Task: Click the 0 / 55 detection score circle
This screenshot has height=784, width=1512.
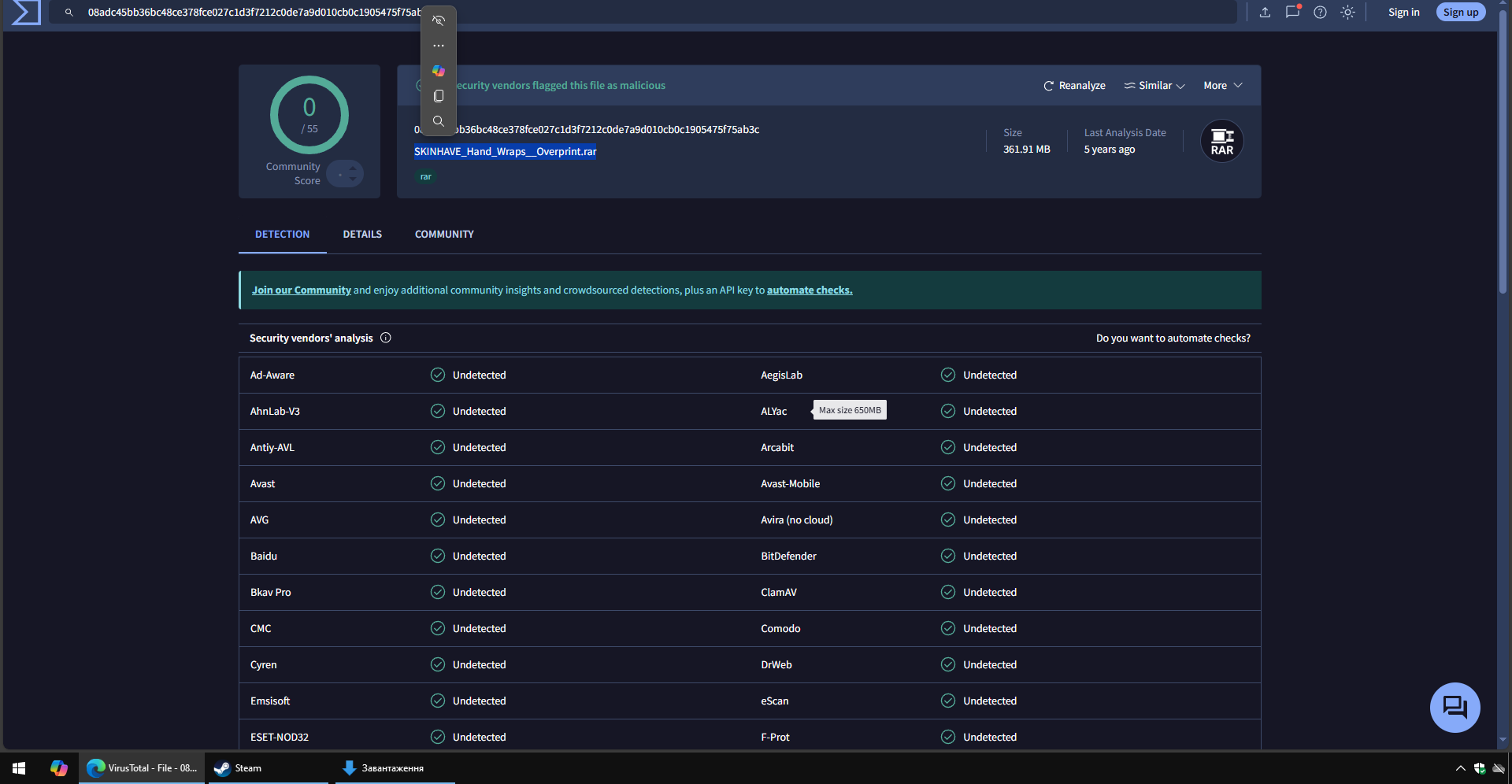Action: point(309,115)
